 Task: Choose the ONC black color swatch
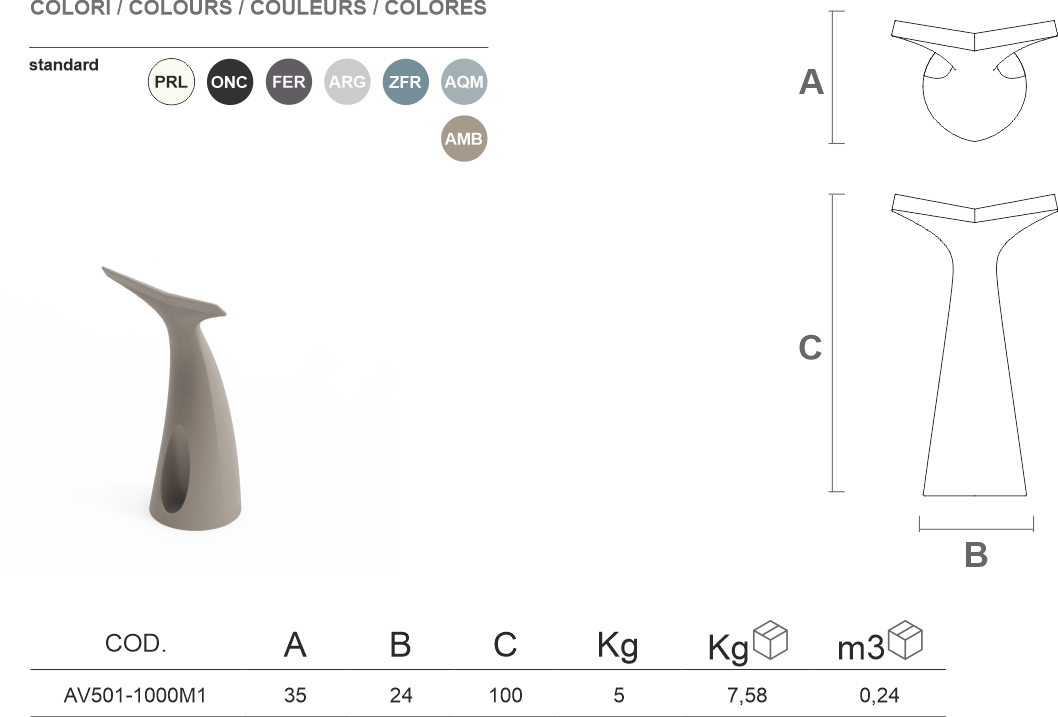(x=230, y=82)
